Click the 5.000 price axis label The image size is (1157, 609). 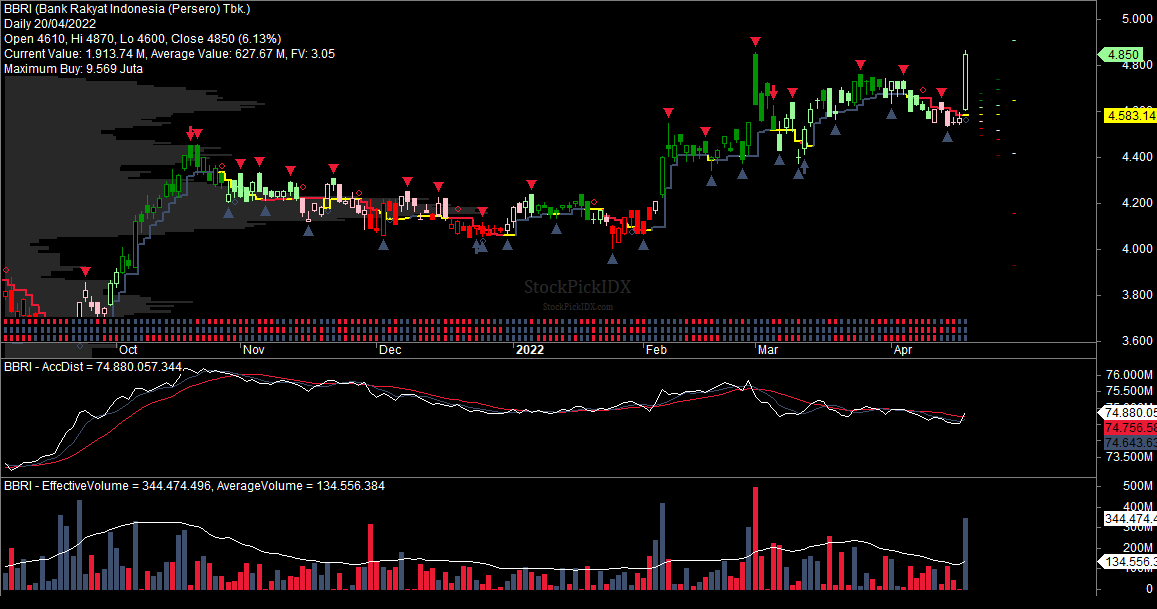[x=1136, y=19]
